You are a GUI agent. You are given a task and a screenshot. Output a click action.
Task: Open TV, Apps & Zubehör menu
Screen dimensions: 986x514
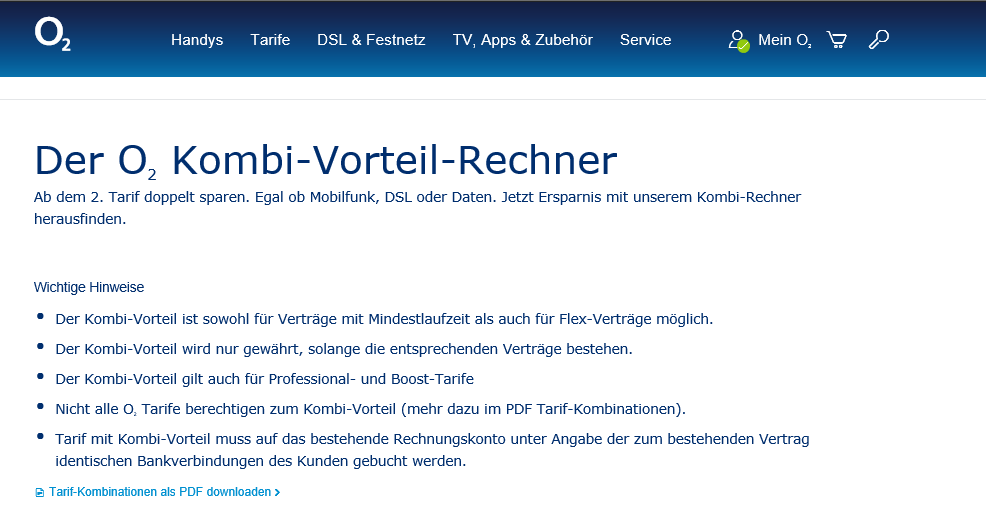tap(523, 40)
